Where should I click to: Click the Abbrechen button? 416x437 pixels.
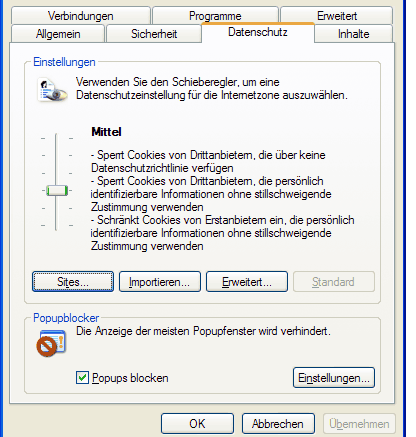tap(278, 424)
